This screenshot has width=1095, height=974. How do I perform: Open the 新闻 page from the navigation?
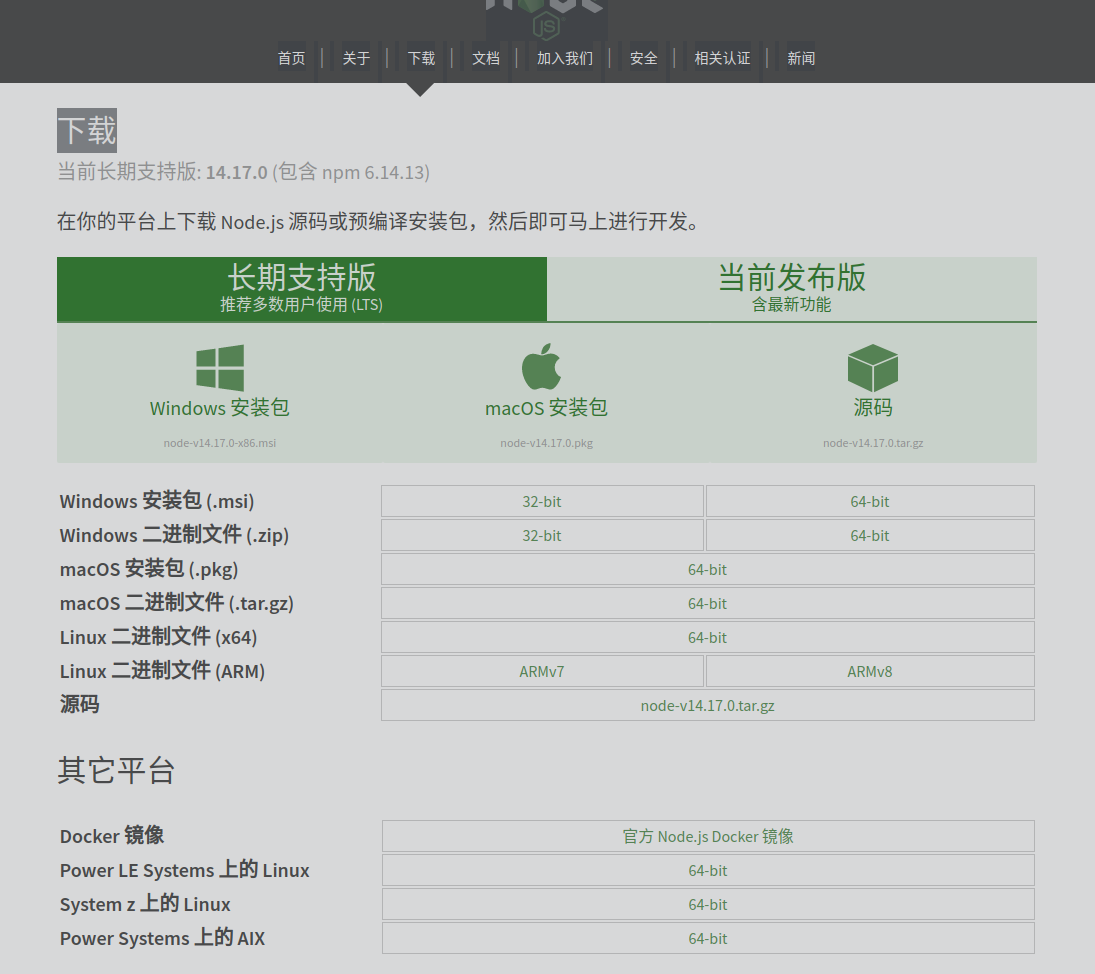[801, 58]
